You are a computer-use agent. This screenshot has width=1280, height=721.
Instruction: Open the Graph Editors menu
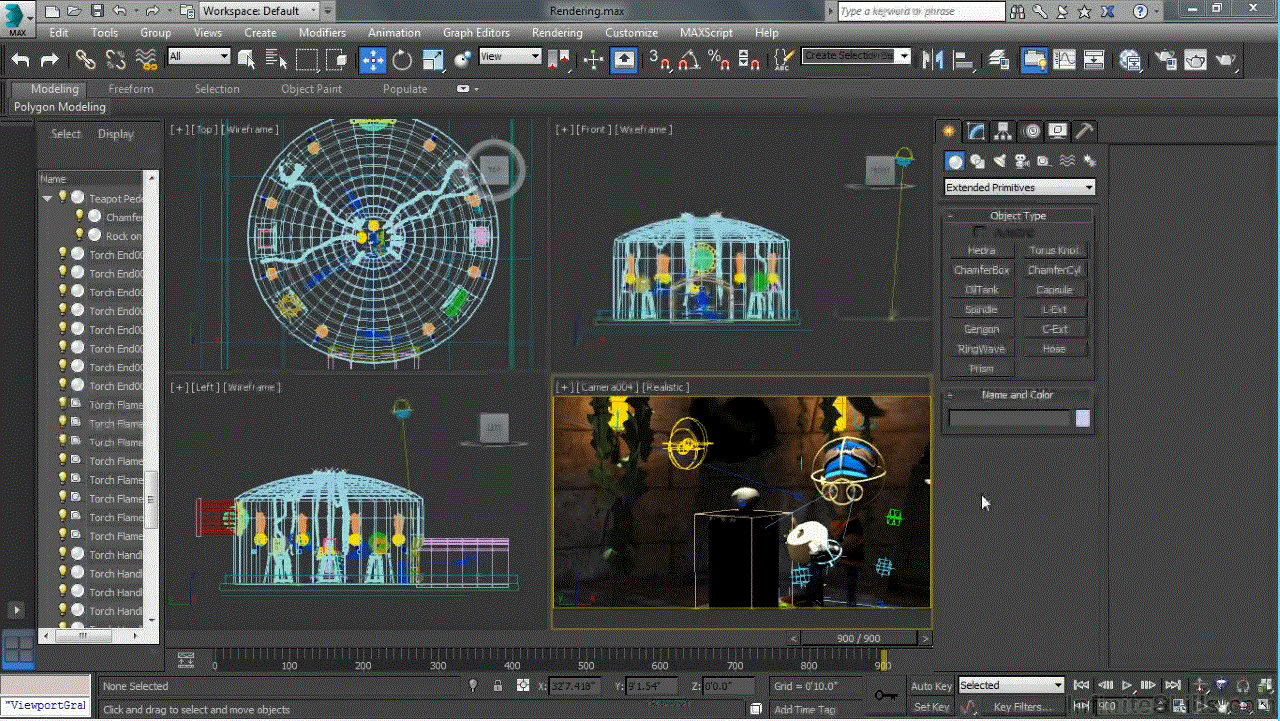(x=476, y=32)
